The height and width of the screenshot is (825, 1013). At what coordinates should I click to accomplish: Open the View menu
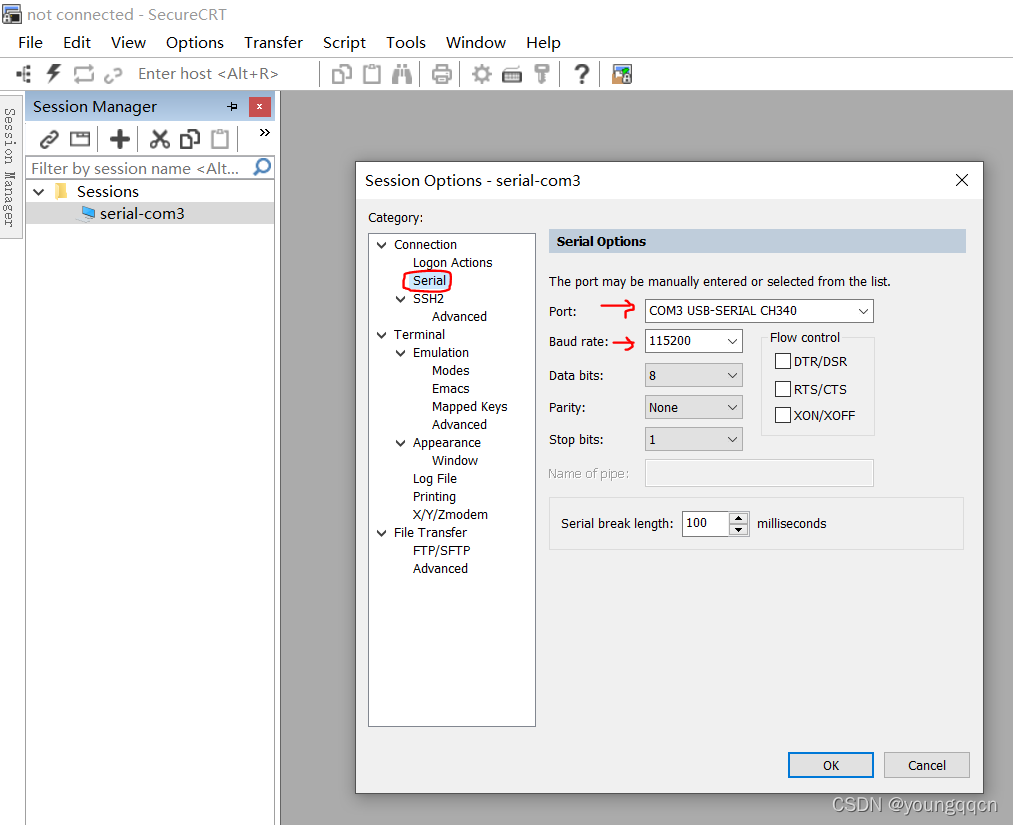tap(128, 43)
